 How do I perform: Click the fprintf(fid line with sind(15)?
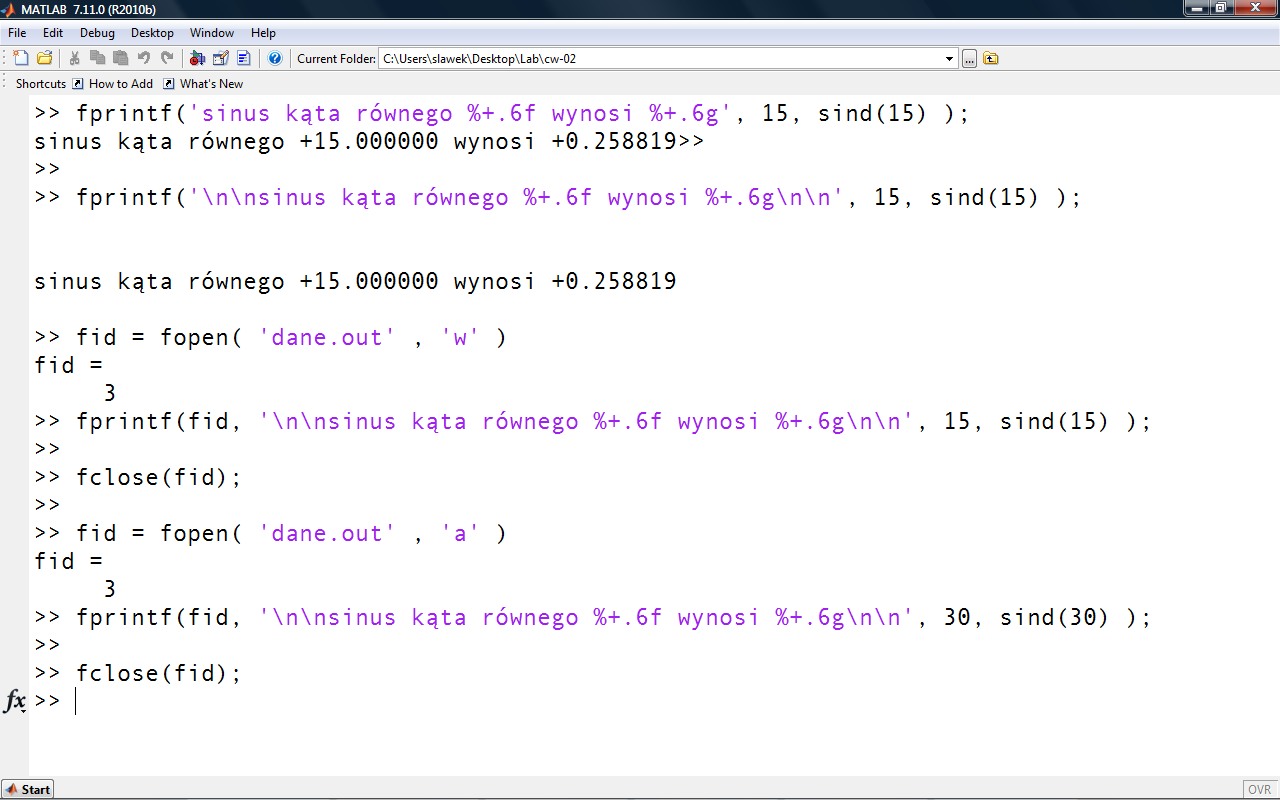coord(593,421)
